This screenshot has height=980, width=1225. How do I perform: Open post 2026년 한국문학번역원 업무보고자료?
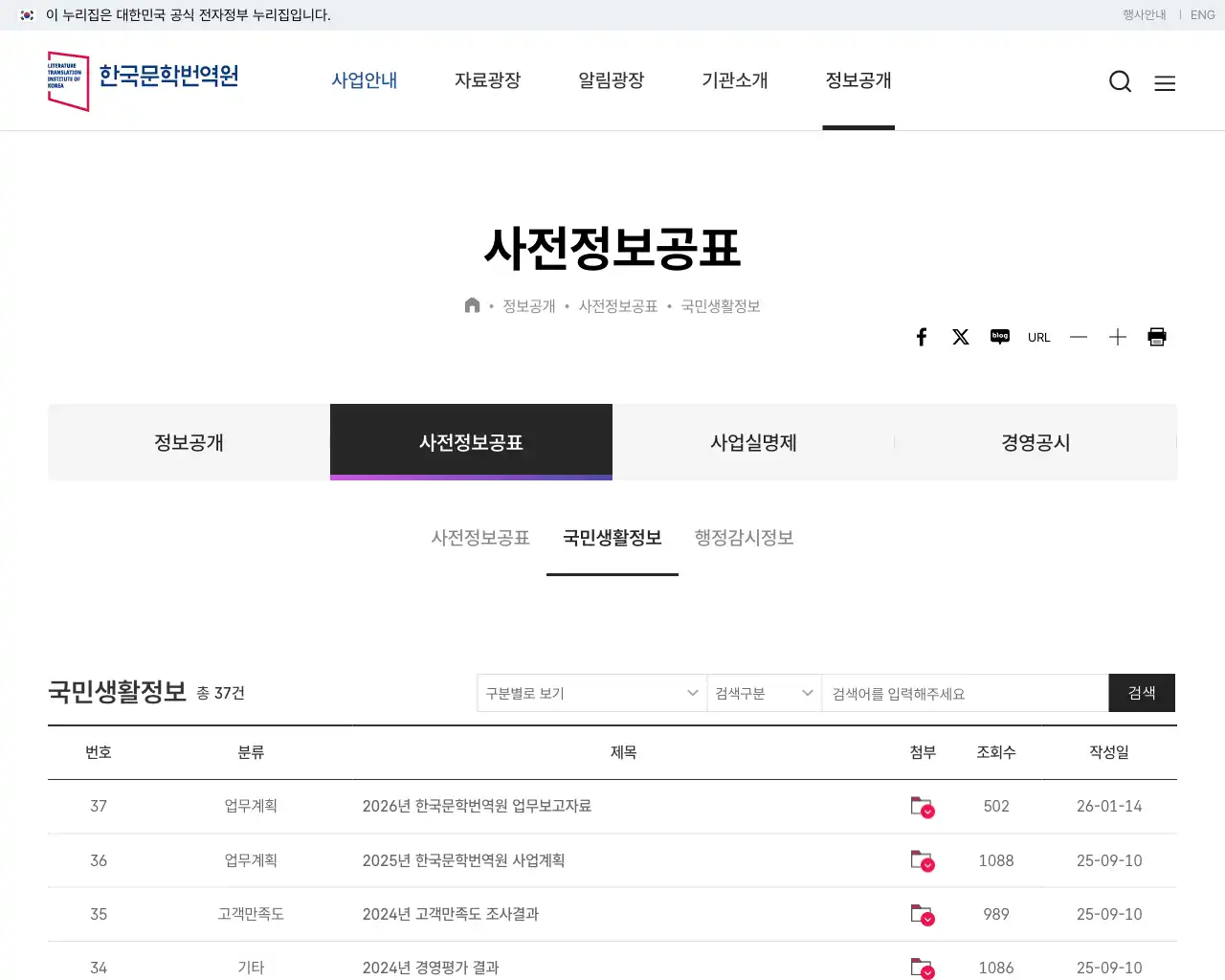[477, 807]
